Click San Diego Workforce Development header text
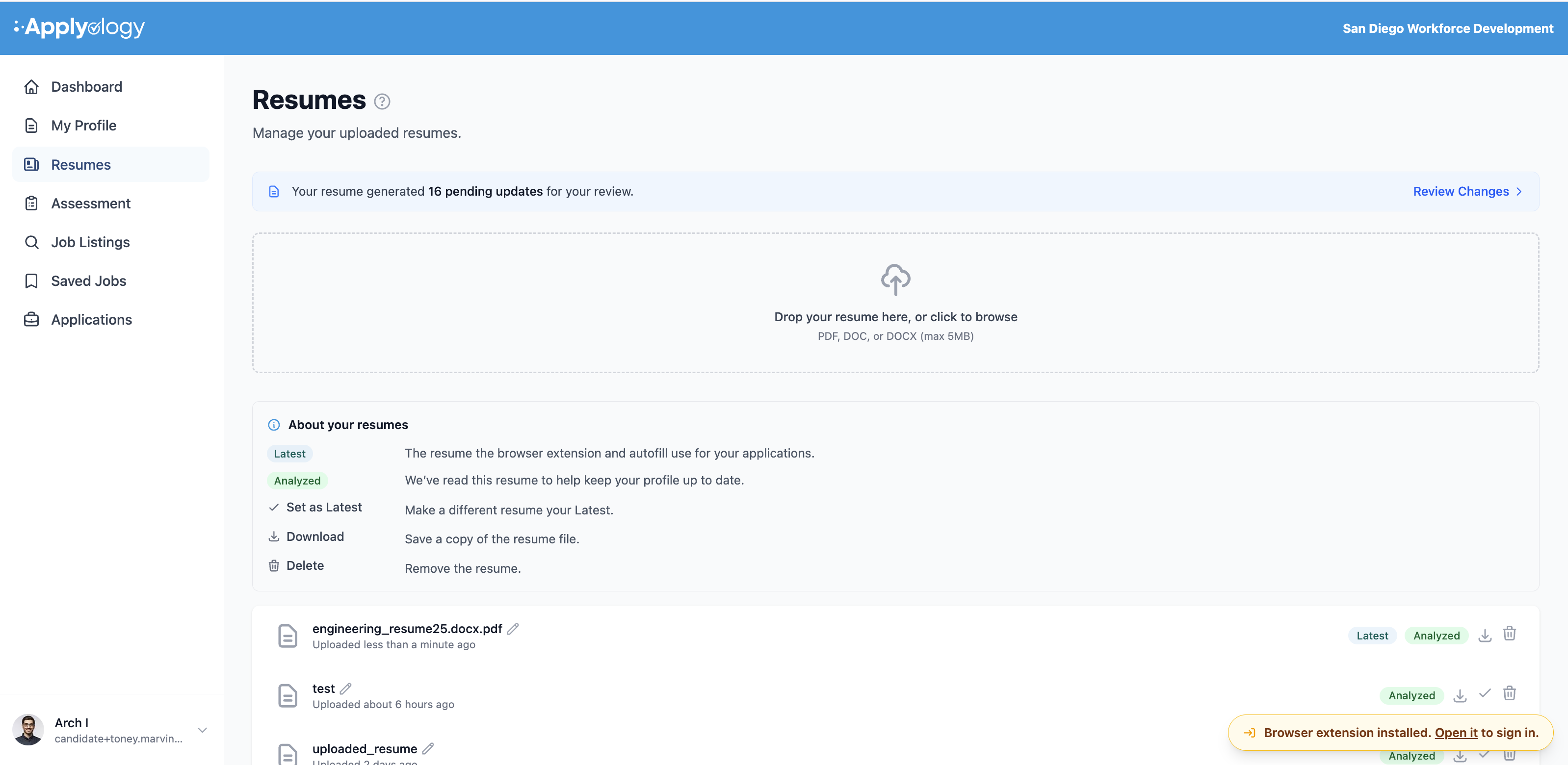The height and width of the screenshot is (765, 1568). pyautogui.click(x=1448, y=28)
